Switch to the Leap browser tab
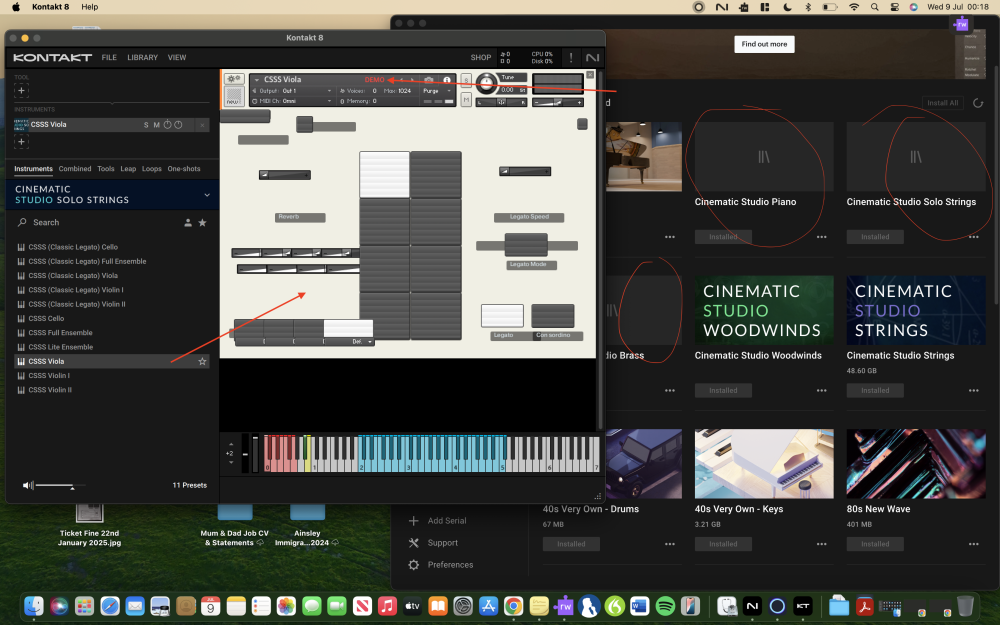Screen dimensions: 1000x625 [x=128, y=169]
